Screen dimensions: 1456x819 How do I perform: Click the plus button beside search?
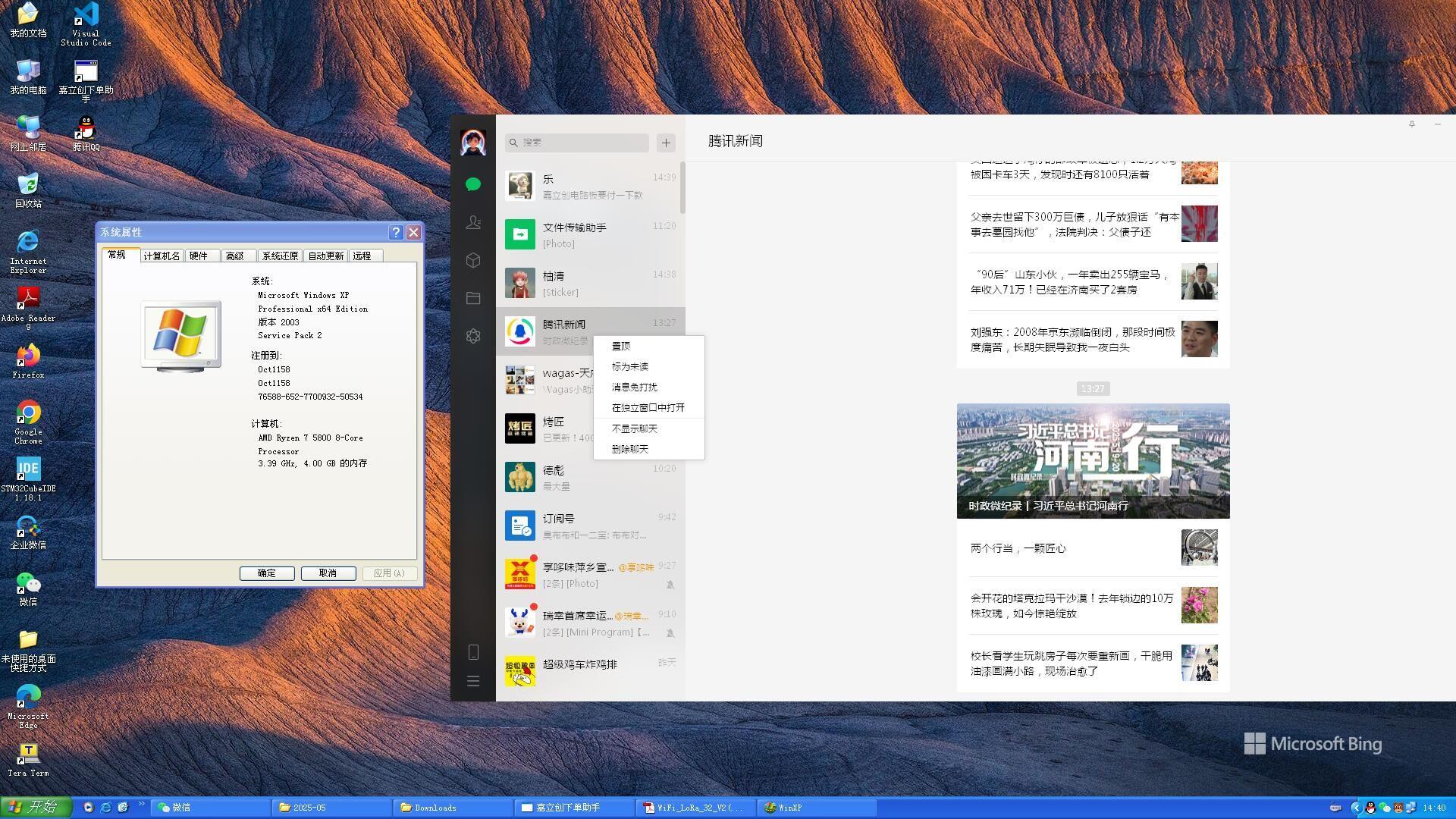[666, 143]
